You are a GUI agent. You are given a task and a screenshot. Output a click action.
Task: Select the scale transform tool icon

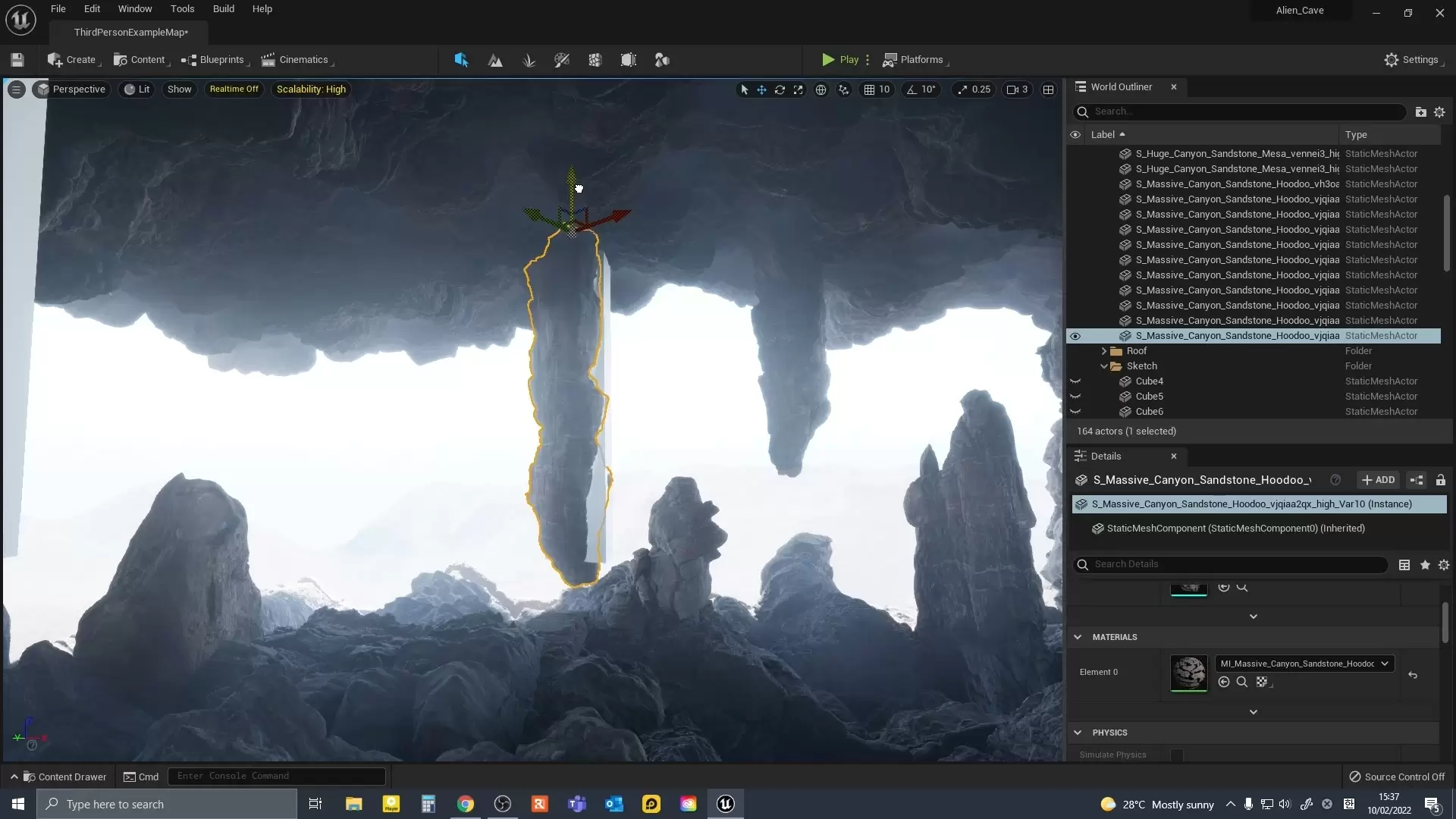798,89
